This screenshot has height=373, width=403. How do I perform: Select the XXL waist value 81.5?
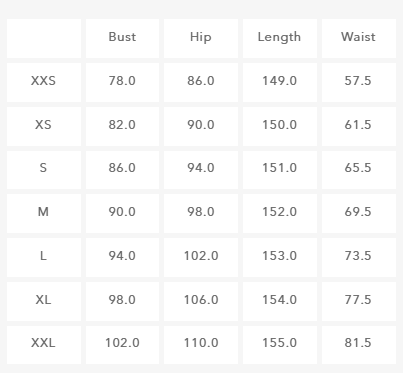(x=358, y=343)
